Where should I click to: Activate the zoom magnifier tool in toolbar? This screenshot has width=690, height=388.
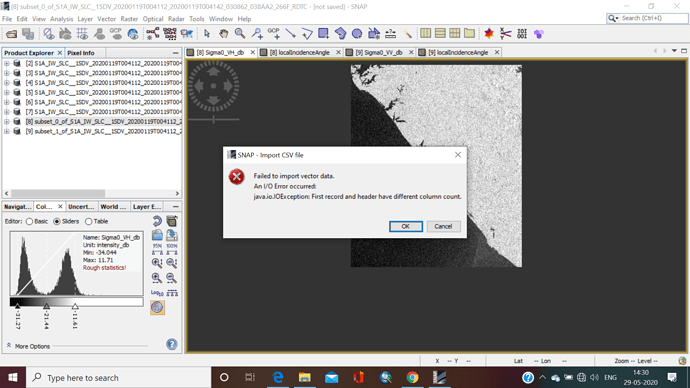(240, 33)
